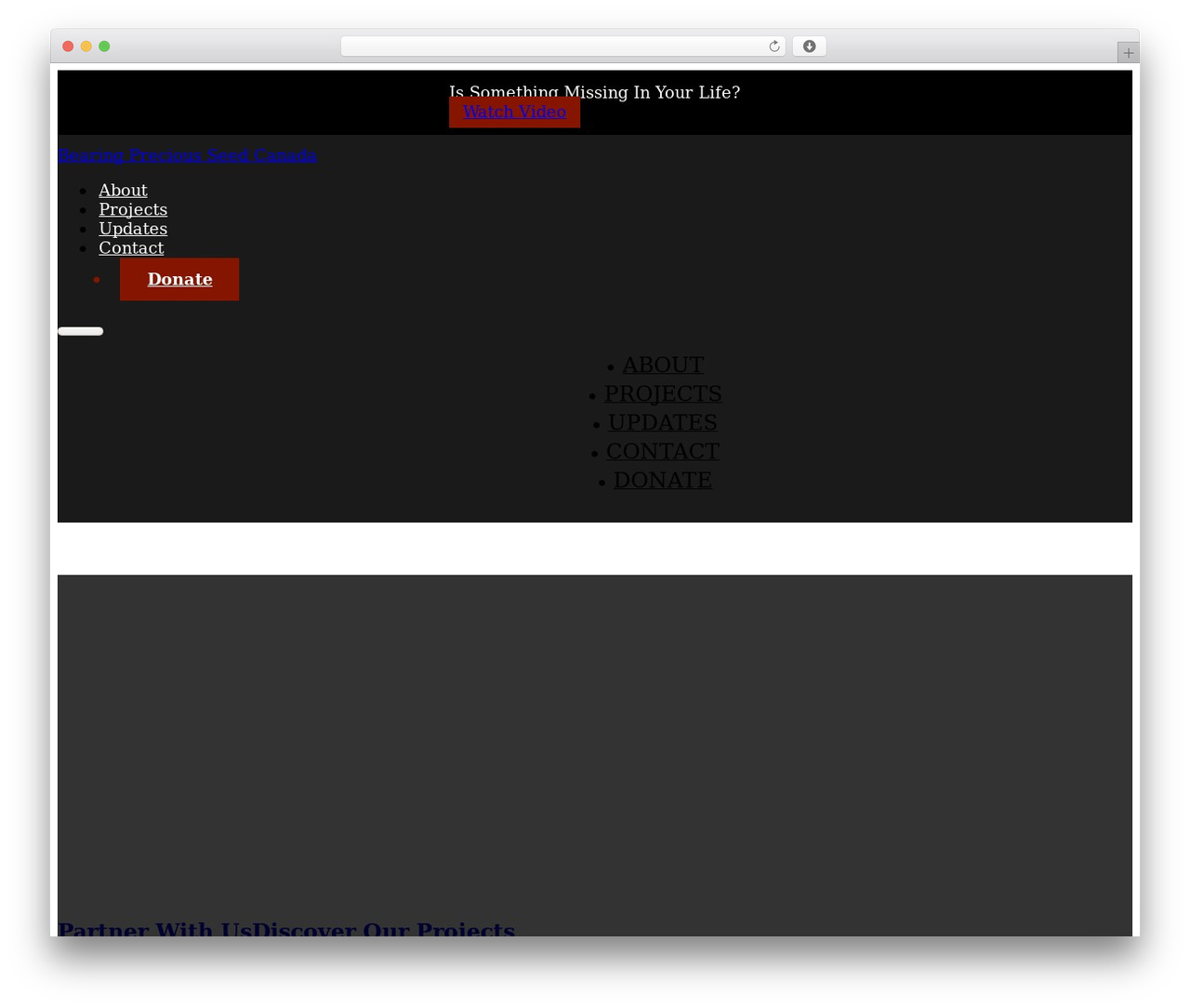
Task: Minimize the window with the yellow button
Action: [x=86, y=46]
